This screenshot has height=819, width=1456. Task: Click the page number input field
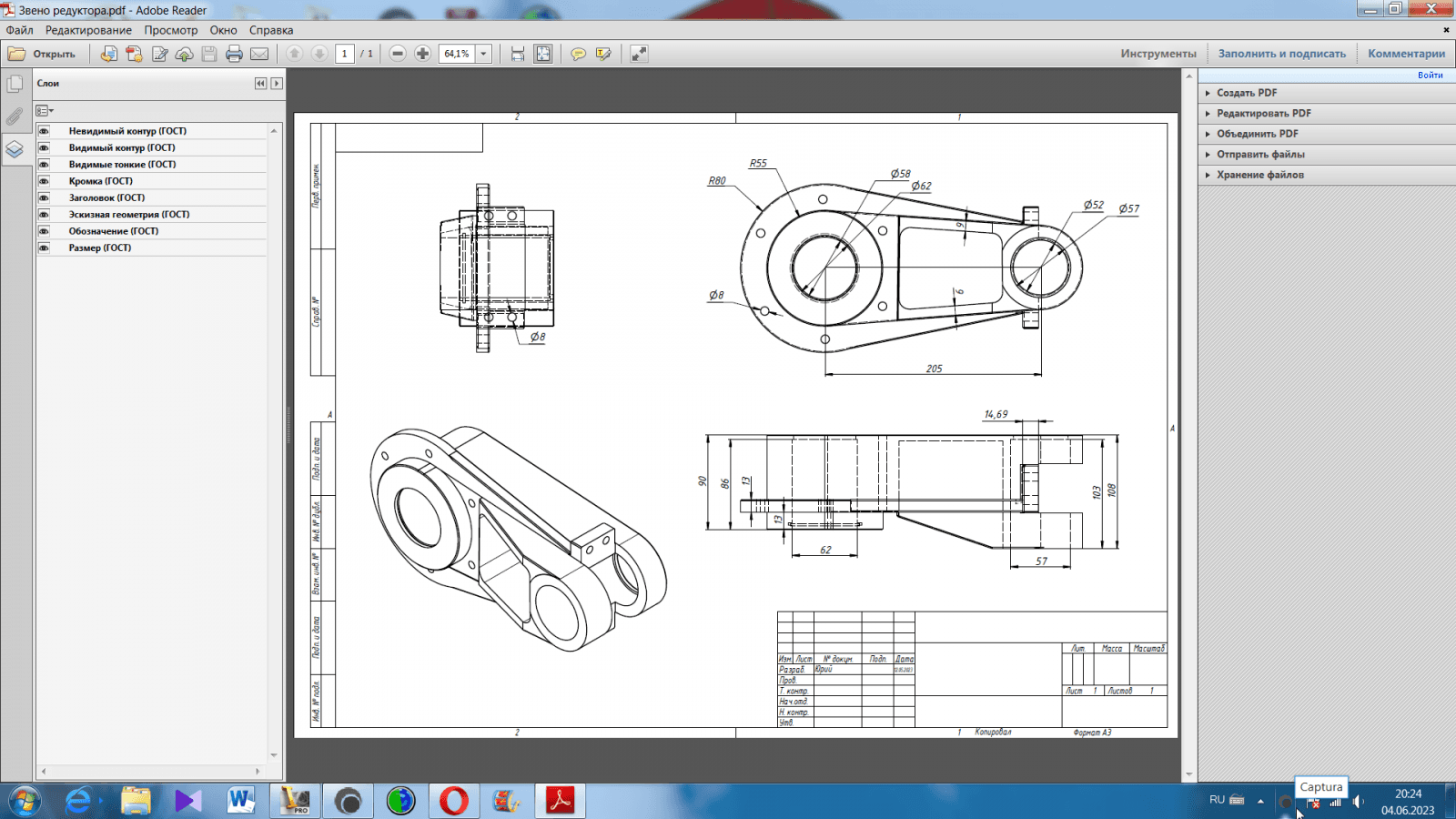344,54
